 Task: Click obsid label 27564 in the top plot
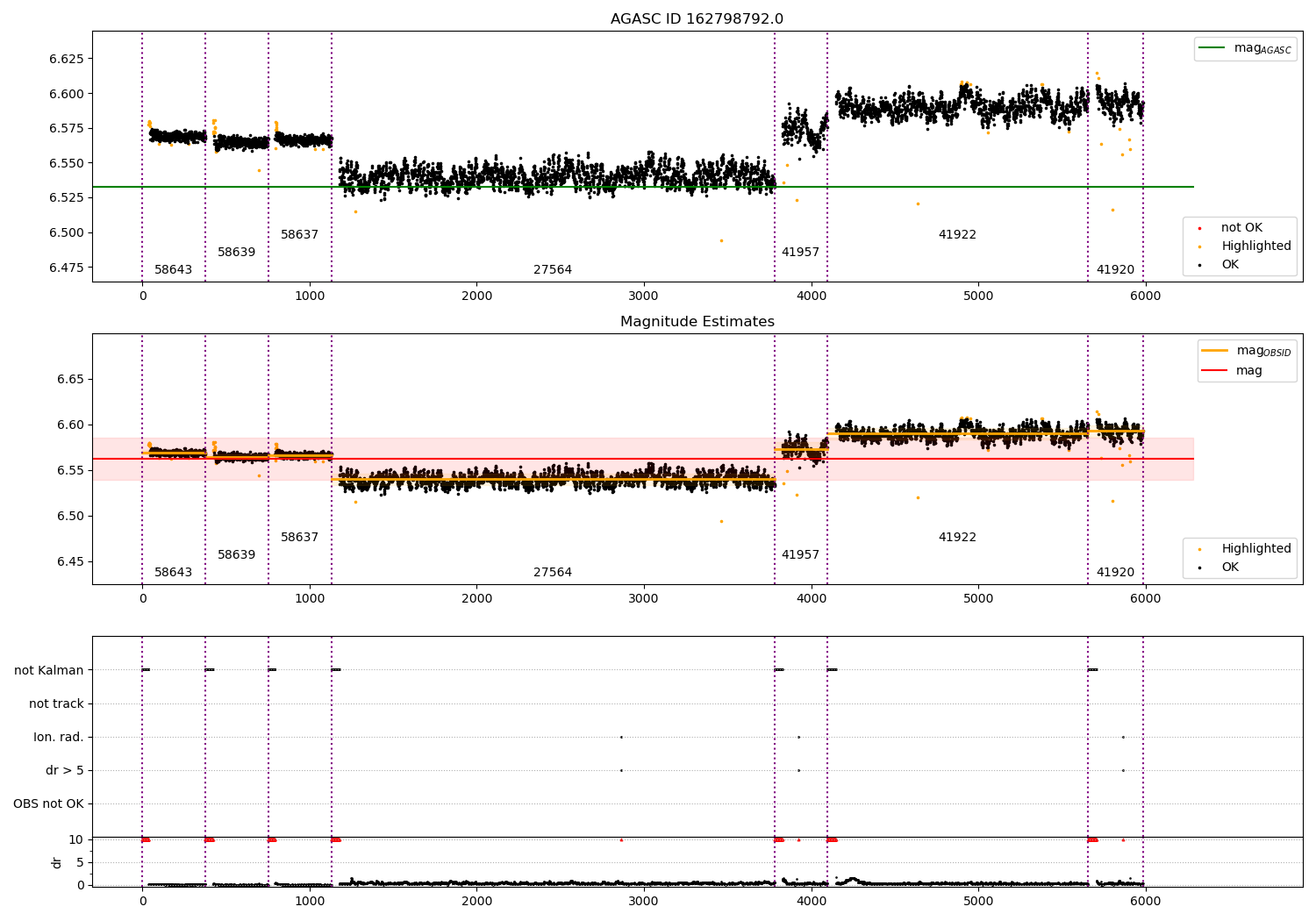pyautogui.click(x=553, y=270)
